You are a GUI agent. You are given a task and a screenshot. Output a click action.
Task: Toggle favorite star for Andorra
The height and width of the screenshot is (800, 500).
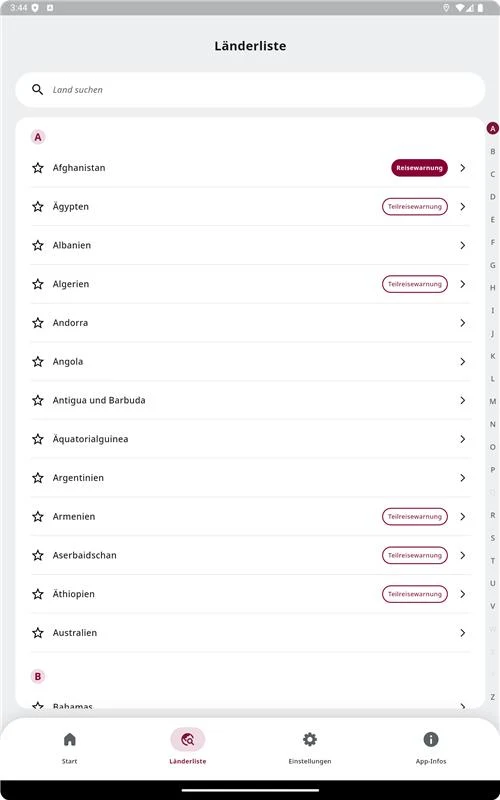[x=38, y=323]
